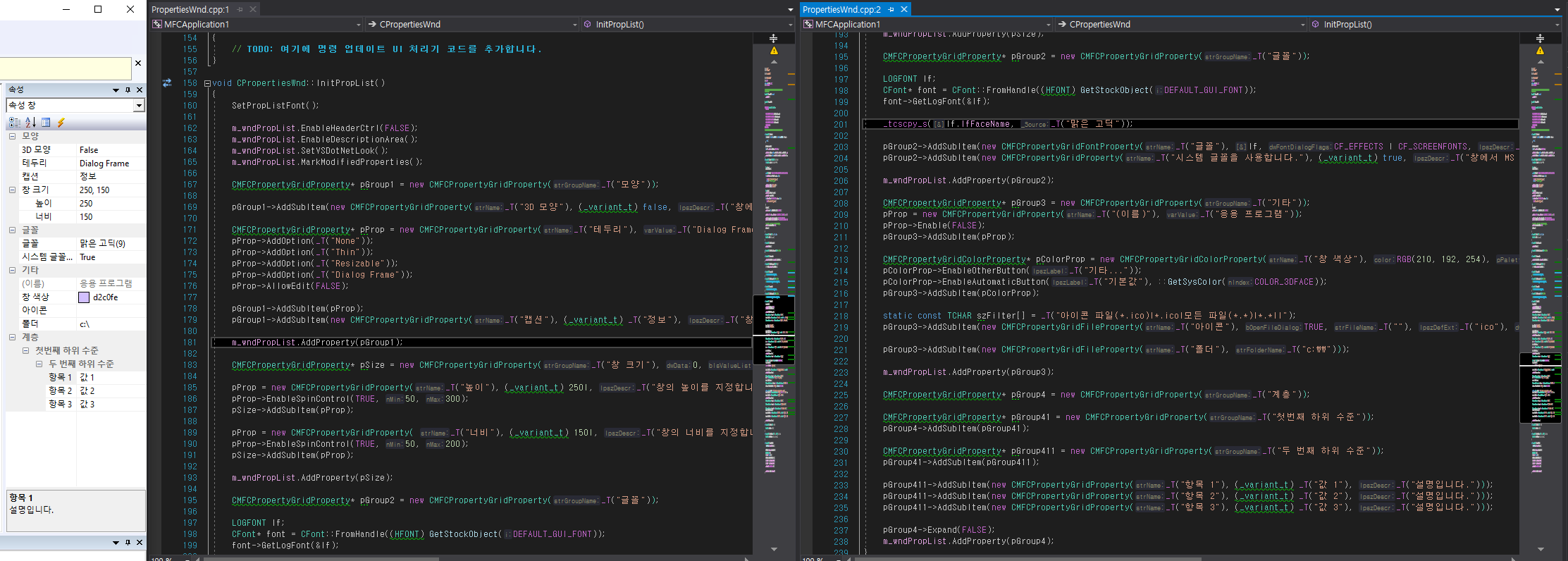Click split-view handle in left editor pane
1568x561 pixels.
[773, 38]
